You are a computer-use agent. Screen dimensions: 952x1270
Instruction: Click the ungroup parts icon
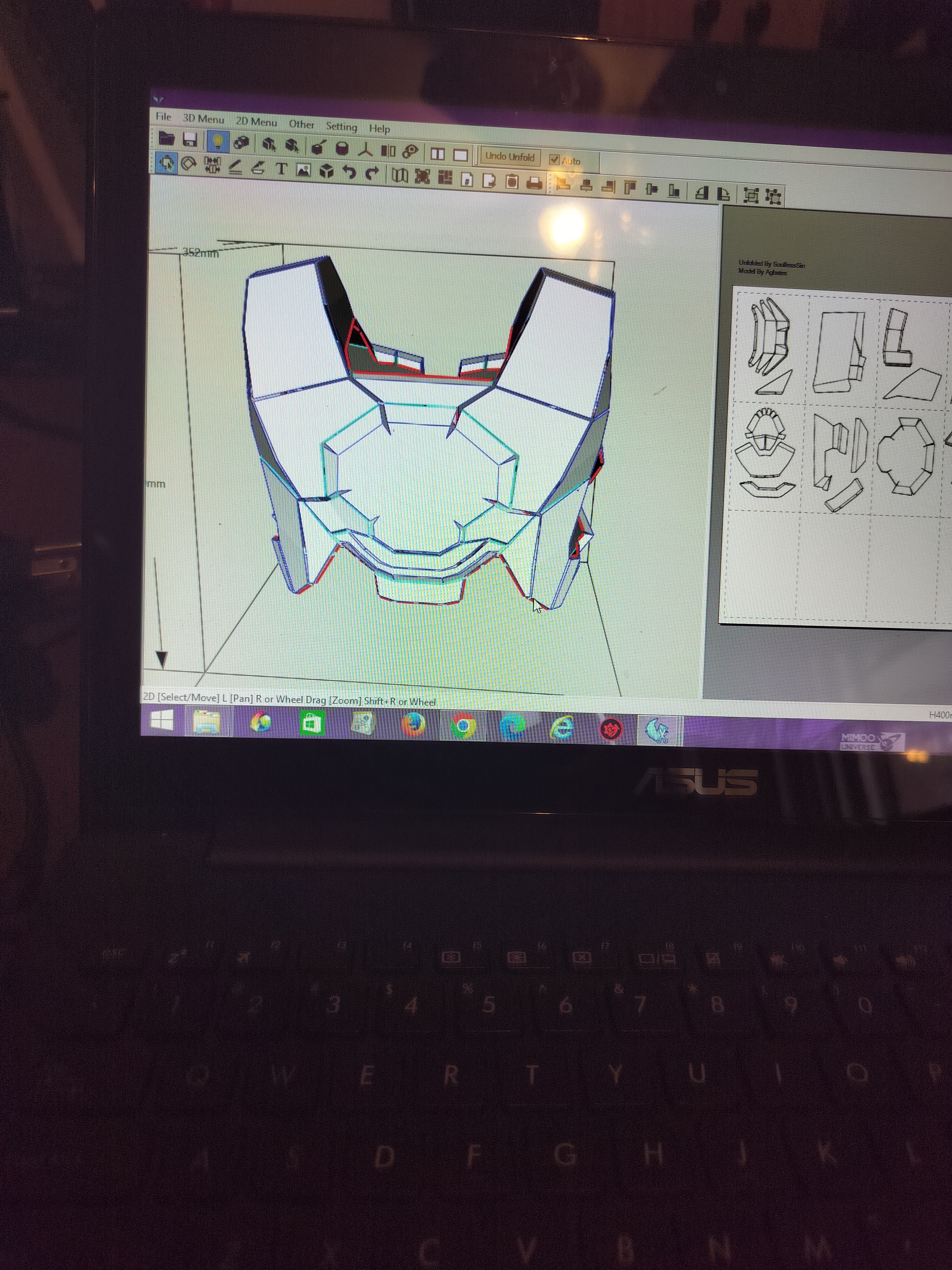(x=774, y=197)
